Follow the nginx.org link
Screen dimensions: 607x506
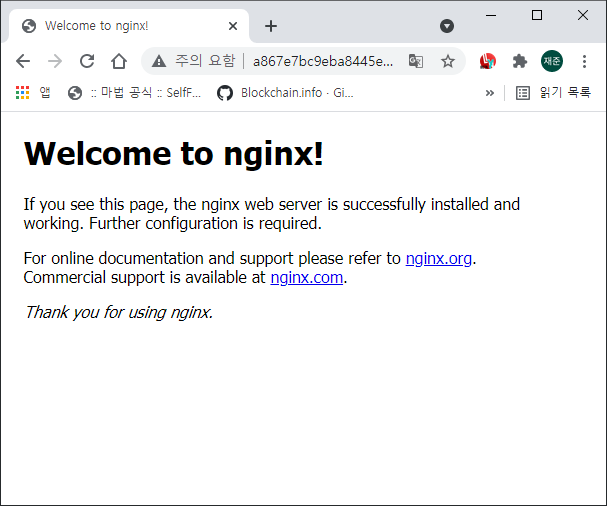click(x=439, y=258)
